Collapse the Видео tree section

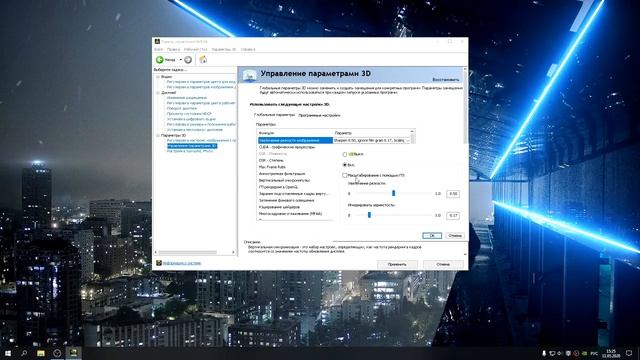[x=158, y=77]
